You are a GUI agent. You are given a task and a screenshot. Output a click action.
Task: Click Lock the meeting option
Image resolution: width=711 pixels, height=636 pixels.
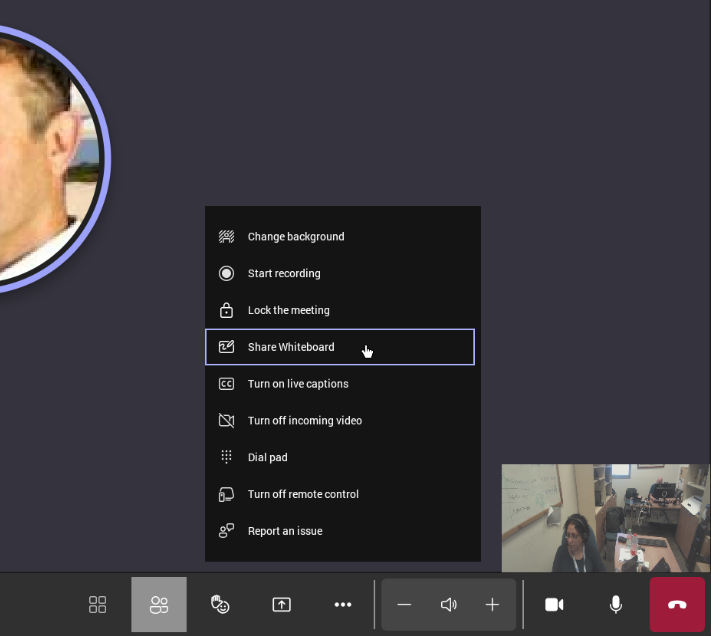point(288,310)
